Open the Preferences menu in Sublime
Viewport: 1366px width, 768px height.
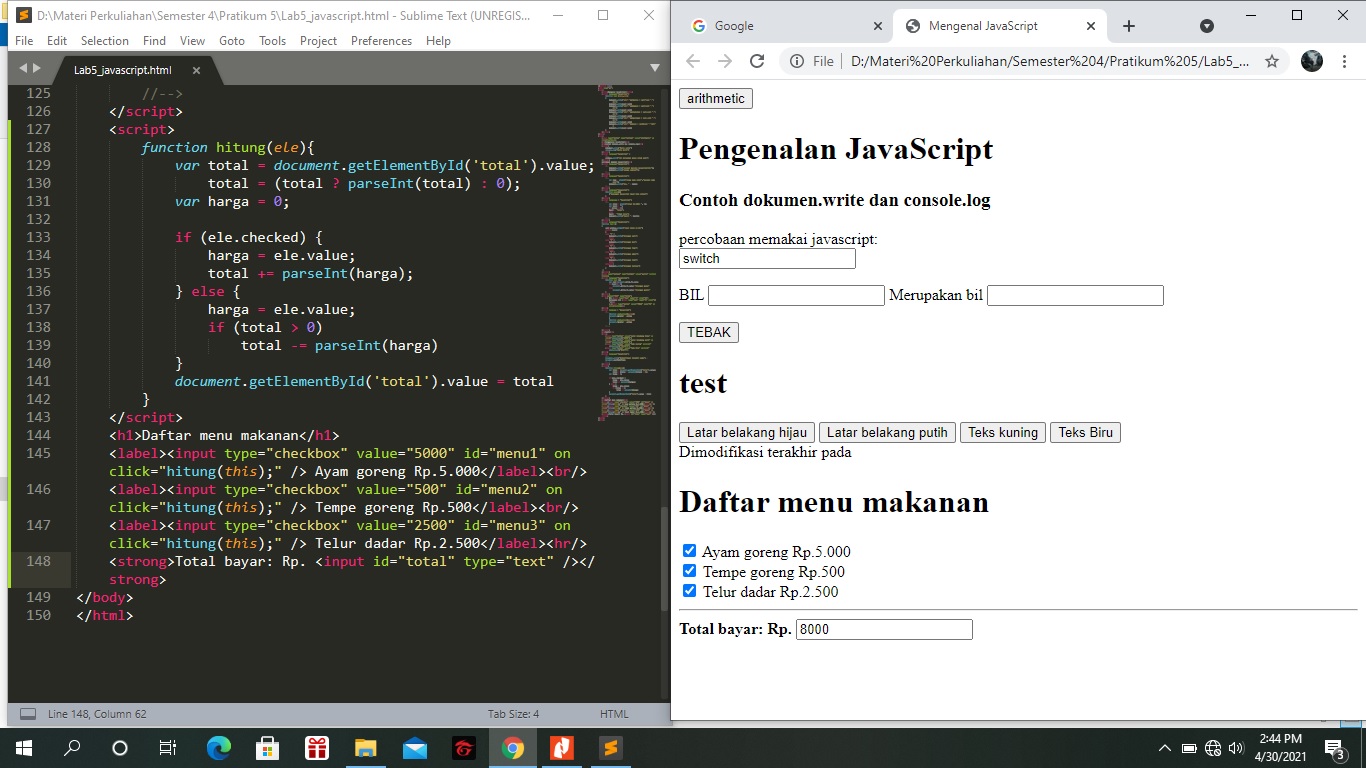coord(381,41)
